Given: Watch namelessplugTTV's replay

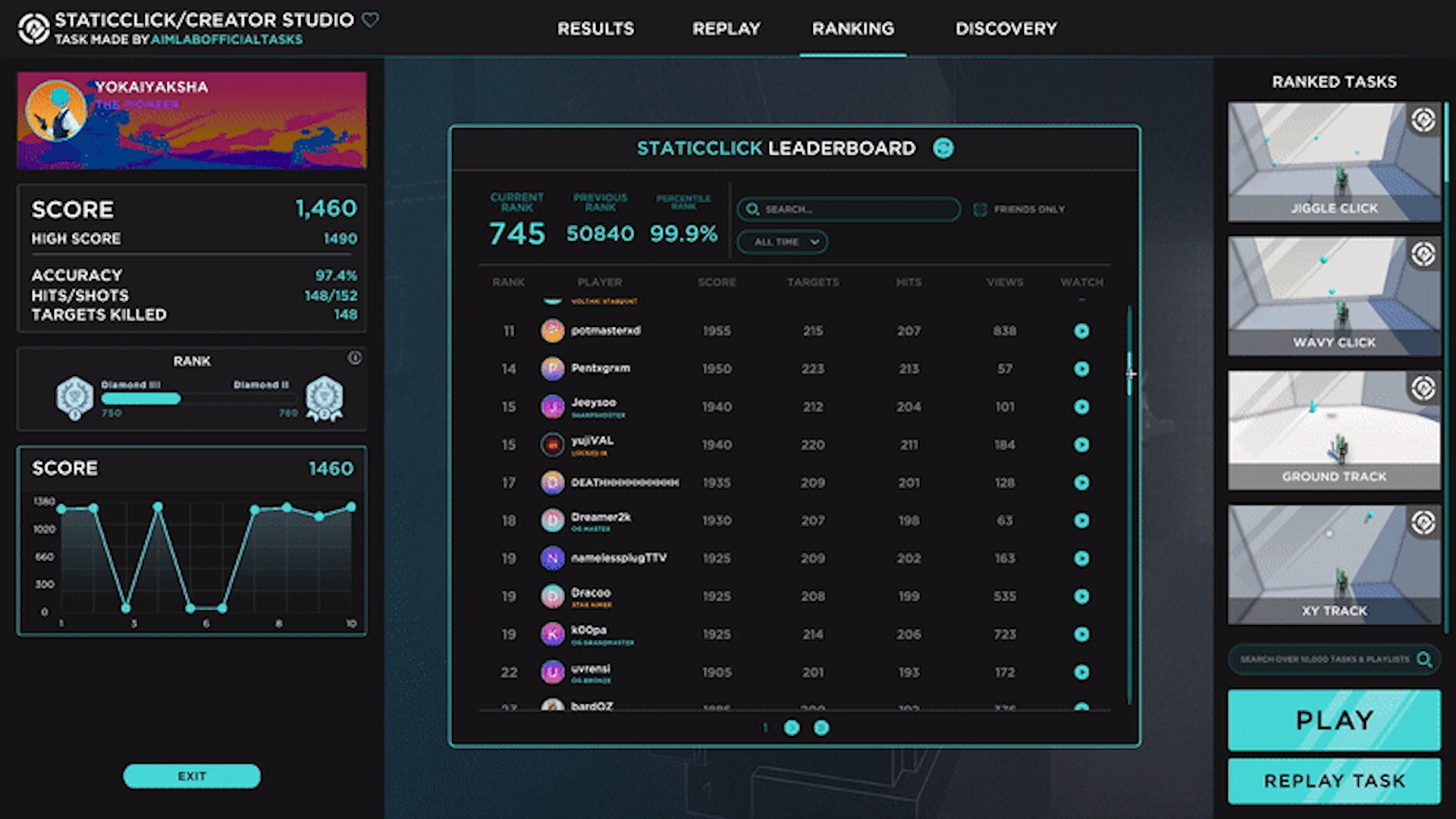Looking at the screenshot, I should click(1081, 558).
